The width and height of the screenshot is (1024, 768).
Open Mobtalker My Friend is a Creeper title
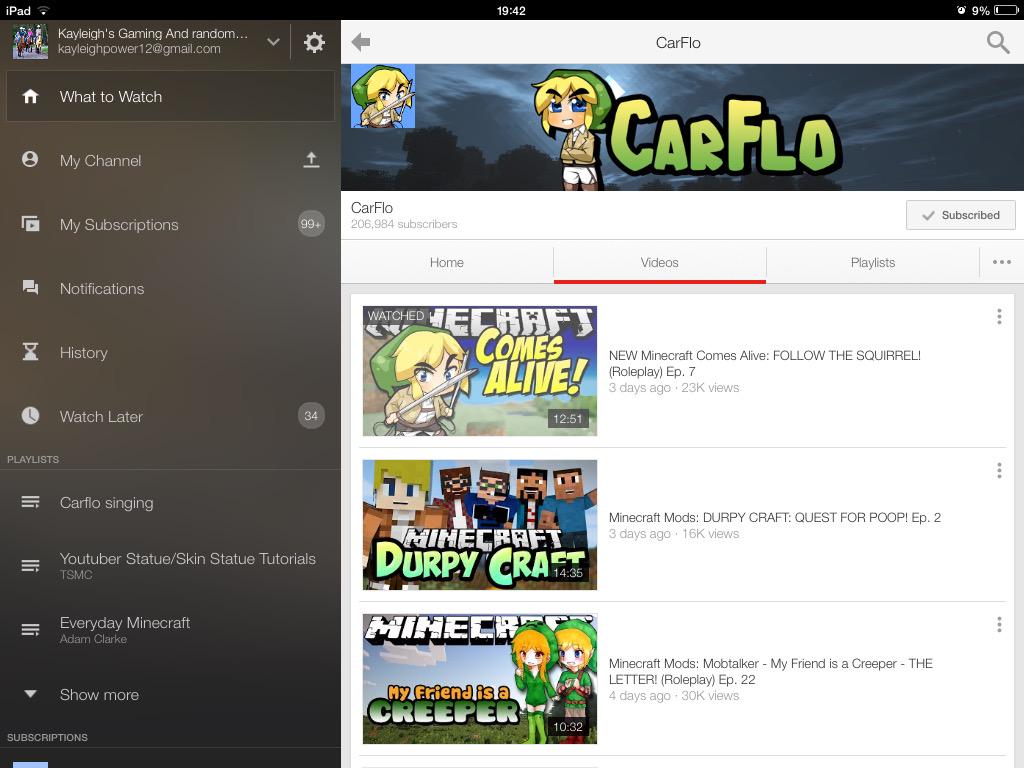pos(771,671)
